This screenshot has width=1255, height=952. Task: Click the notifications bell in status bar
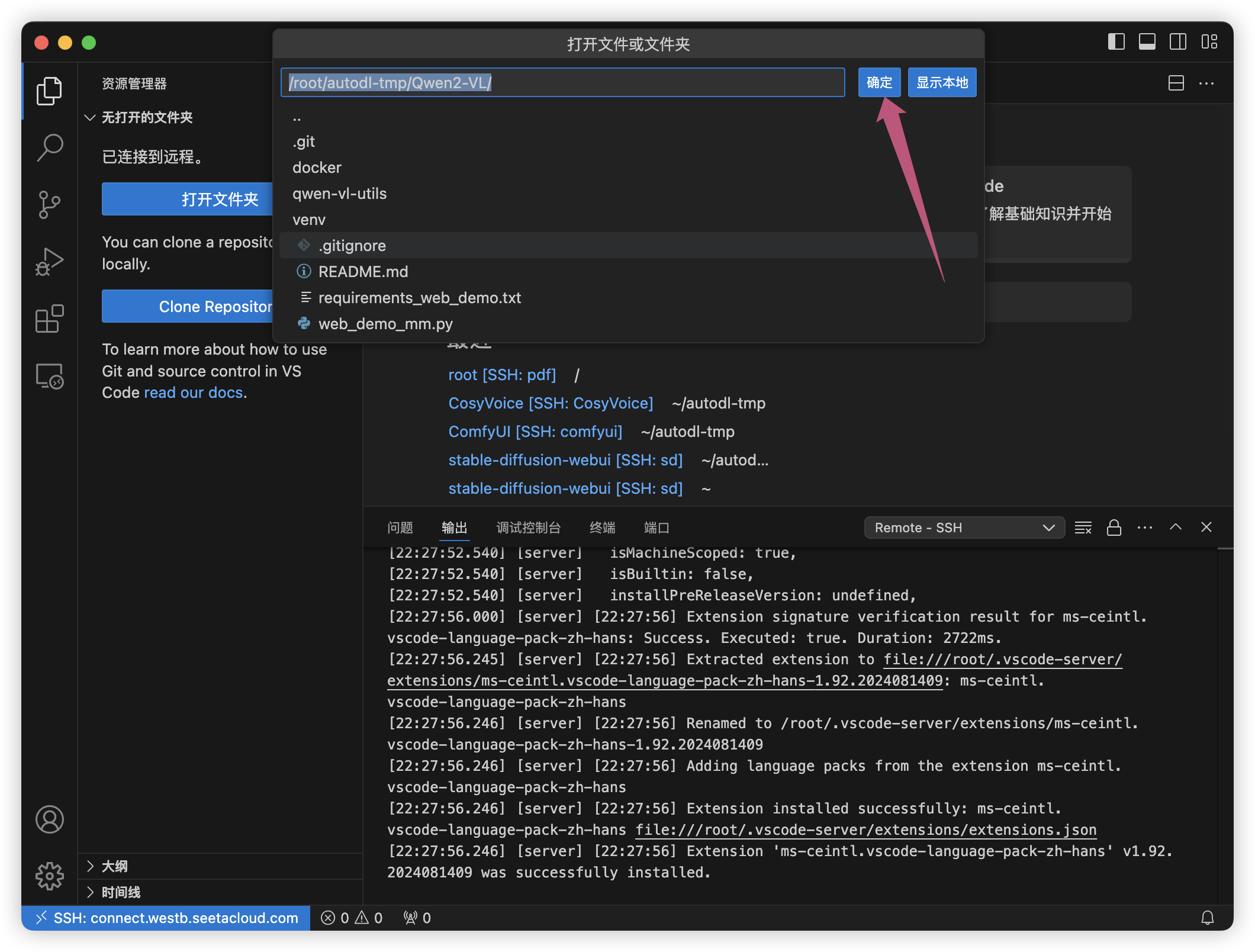point(1207,918)
